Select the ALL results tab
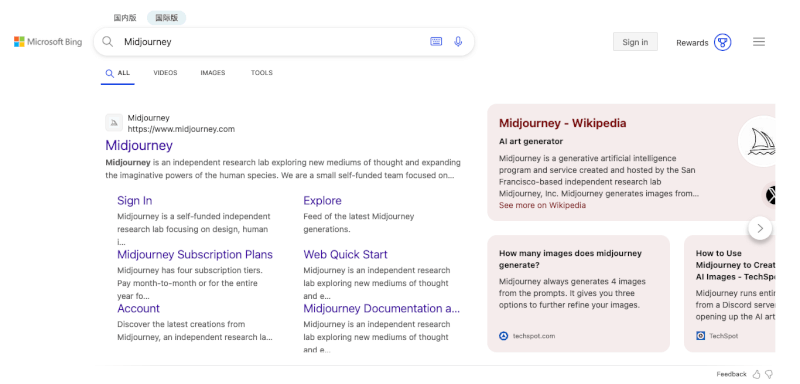Viewport: 800px width, 384px height. pos(118,73)
